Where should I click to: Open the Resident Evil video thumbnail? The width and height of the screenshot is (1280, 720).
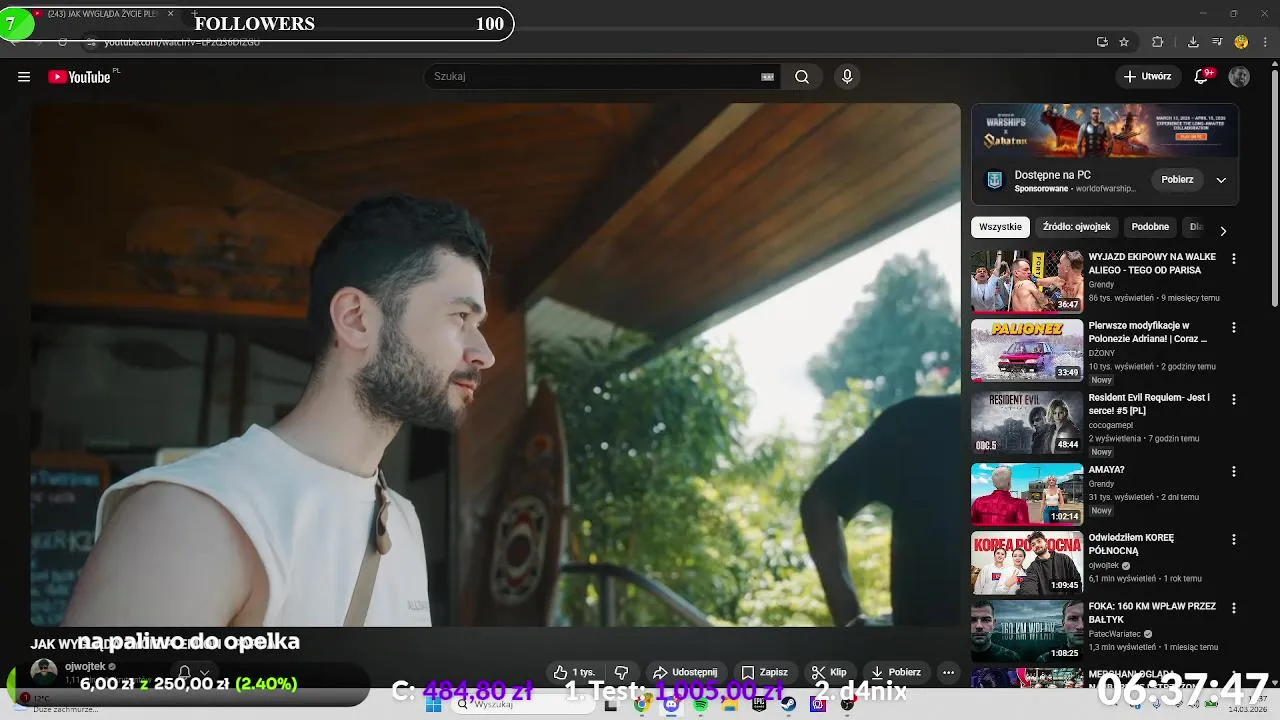tap(1027, 422)
